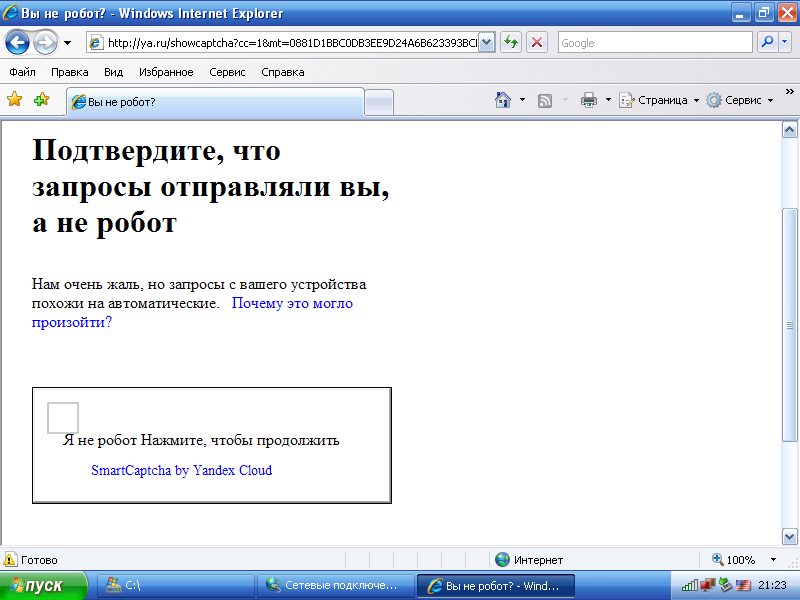Close the Internet Explorer window
The width and height of the screenshot is (800, 600).
pyautogui.click(x=787, y=13)
